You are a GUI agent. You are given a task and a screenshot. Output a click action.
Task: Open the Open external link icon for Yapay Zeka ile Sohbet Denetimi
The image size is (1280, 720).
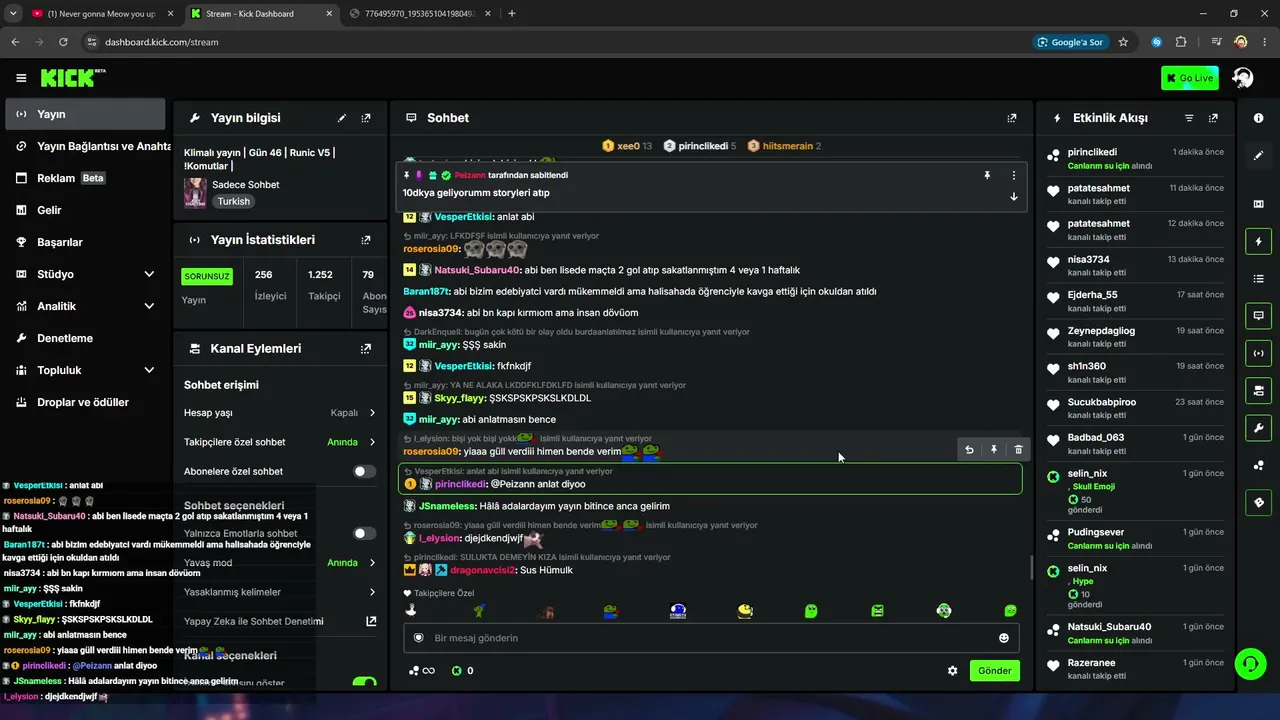tap(371, 621)
